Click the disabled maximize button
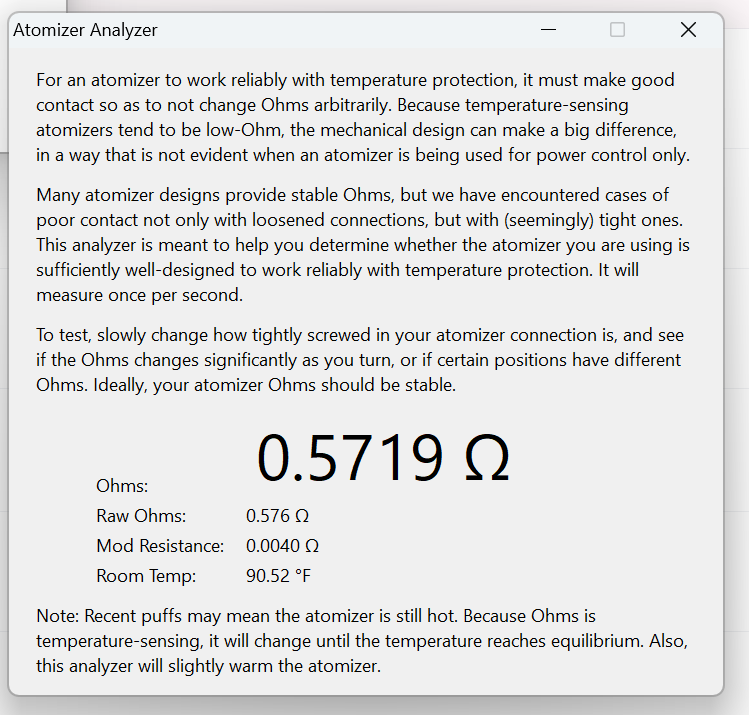 617,30
